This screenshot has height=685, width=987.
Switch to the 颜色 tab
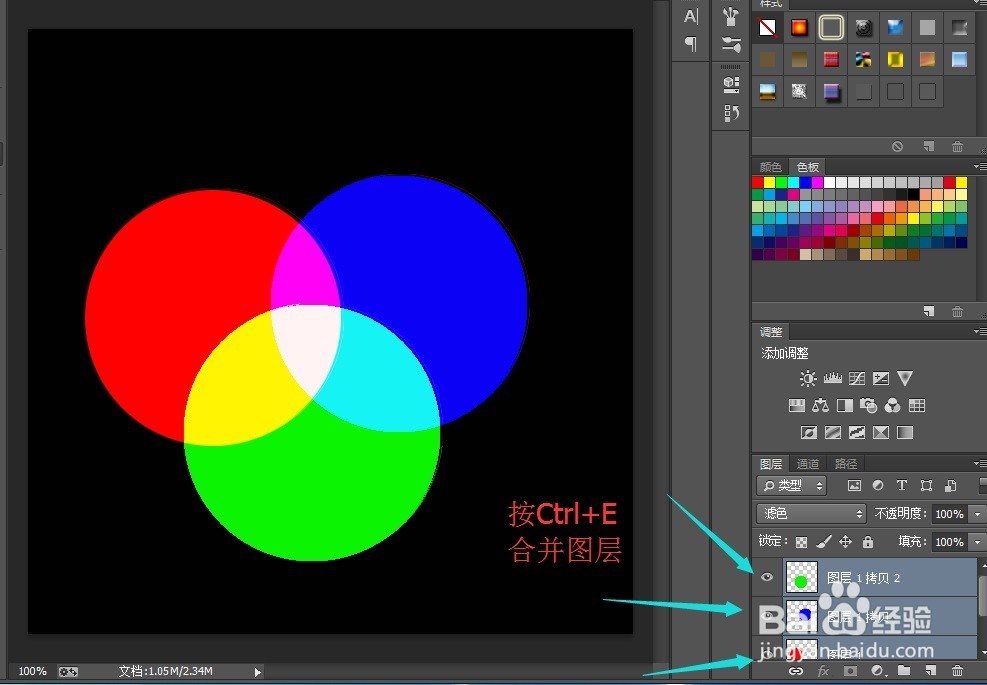pos(770,167)
